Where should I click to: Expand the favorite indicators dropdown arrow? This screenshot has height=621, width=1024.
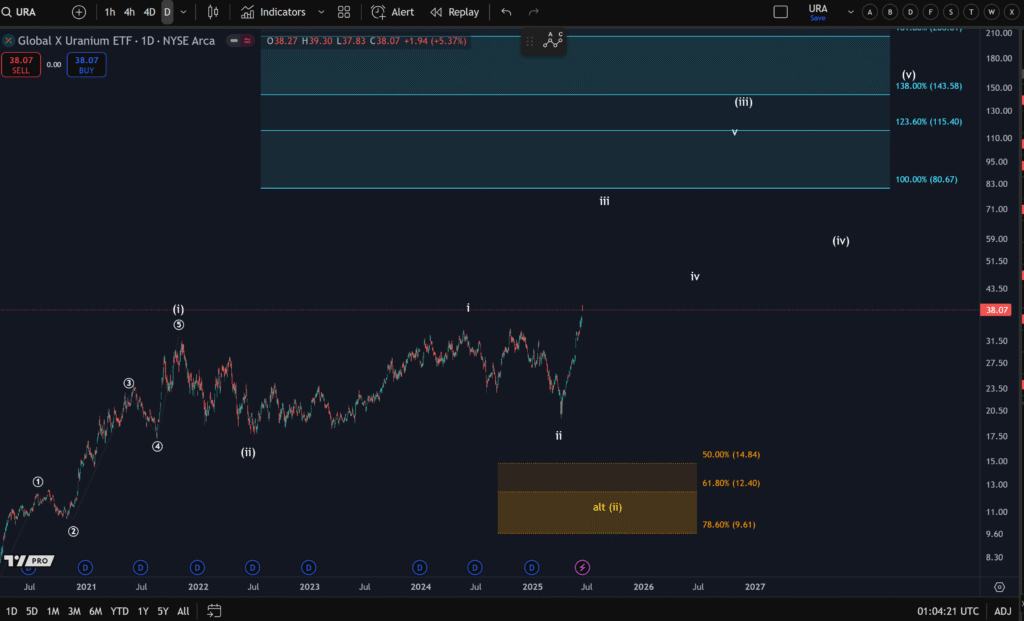coord(321,12)
